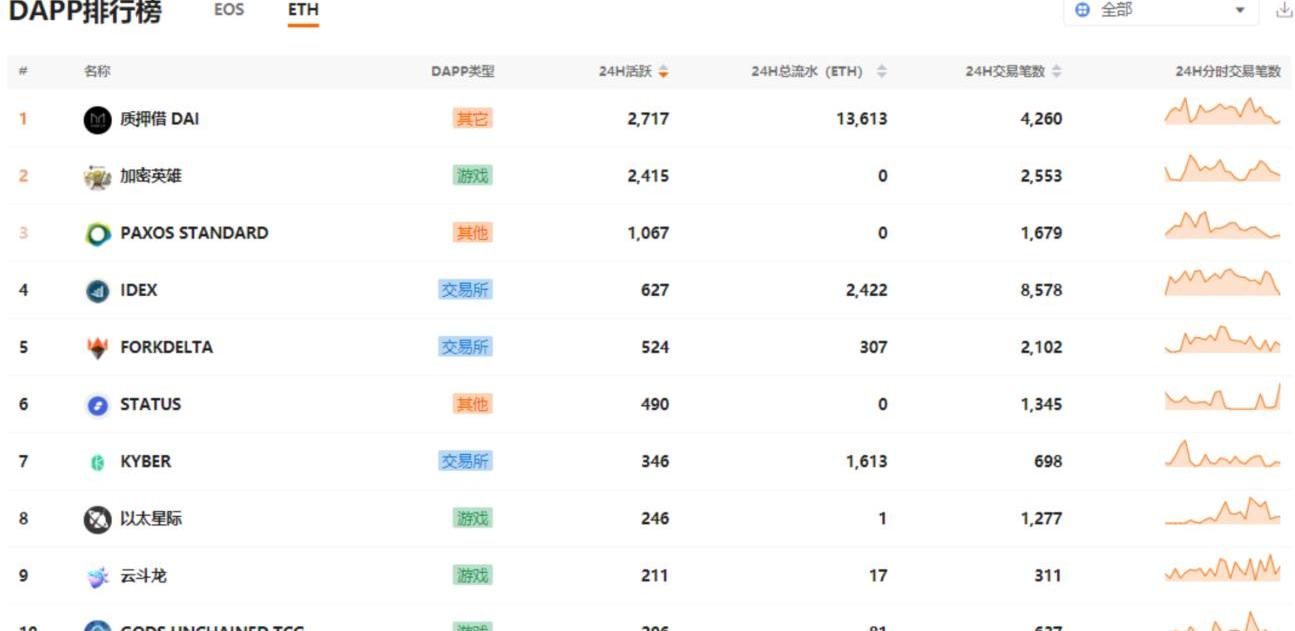Click the 8,578 transactions value for IDEX
Image resolution: width=1295 pixels, height=631 pixels.
tap(1041, 290)
